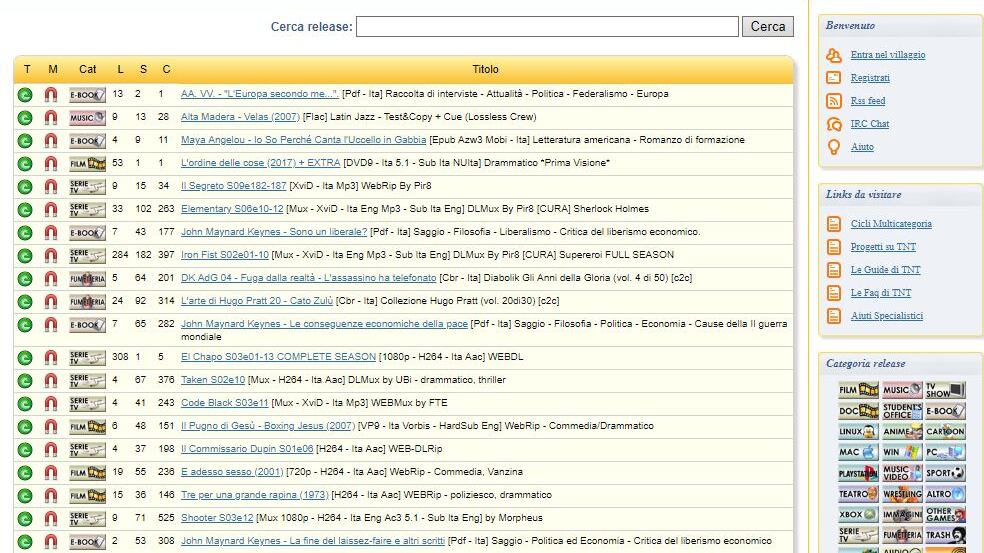Click E-BOOK icon in Maya Angelou row
The width and height of the screenshot is (984, 553).
(87, 141)
